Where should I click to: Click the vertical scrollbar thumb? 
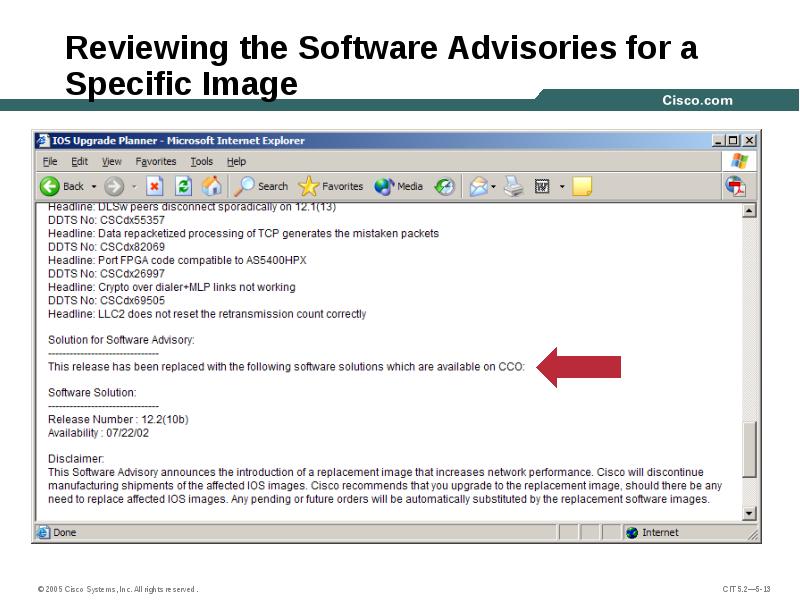pyautogui.click(x=748, y=449)
